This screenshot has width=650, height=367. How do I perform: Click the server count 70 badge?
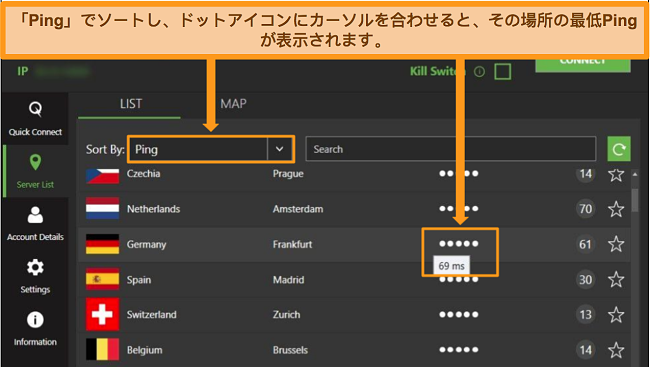585,209
